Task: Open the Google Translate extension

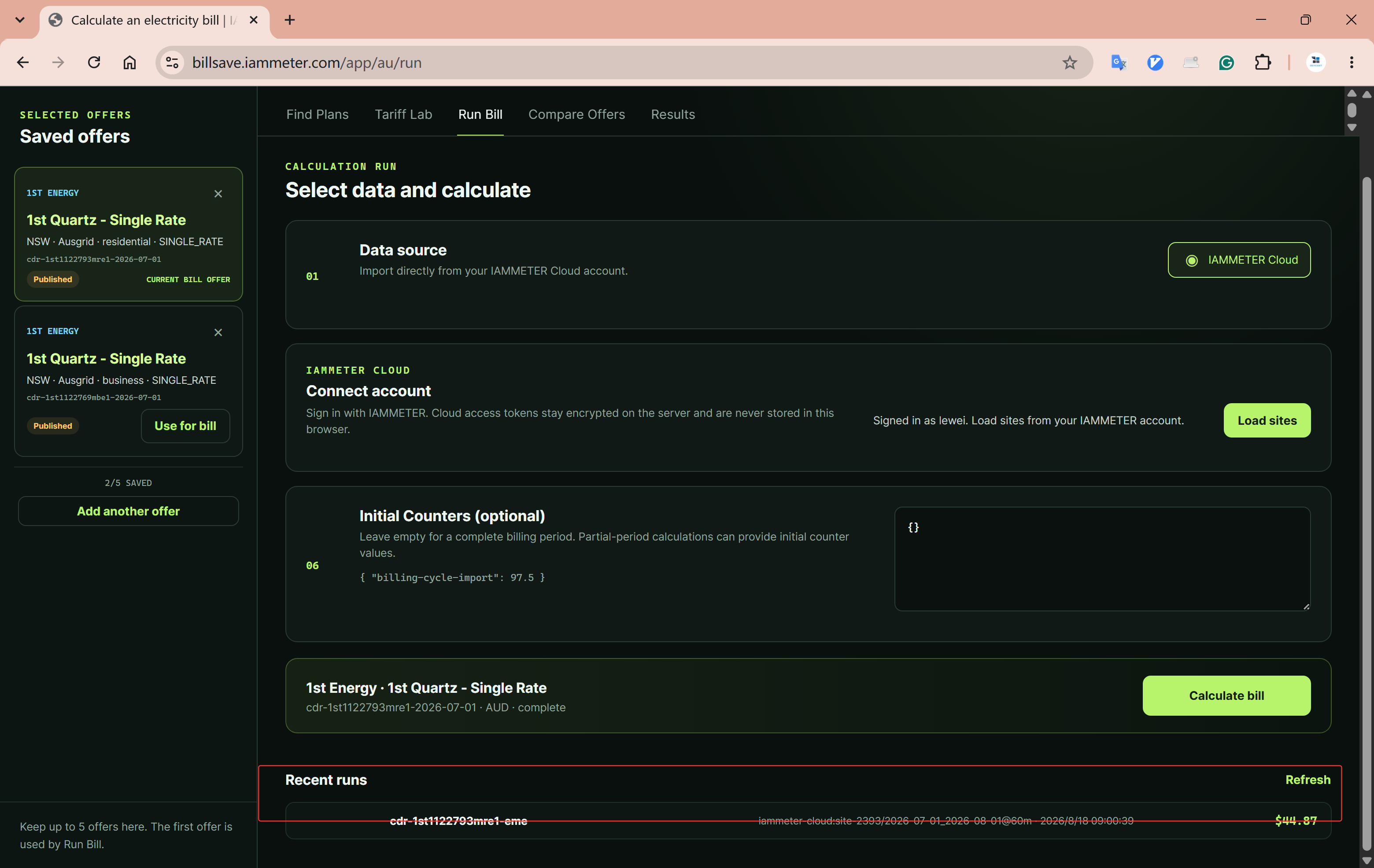Action: point(1119,62)
